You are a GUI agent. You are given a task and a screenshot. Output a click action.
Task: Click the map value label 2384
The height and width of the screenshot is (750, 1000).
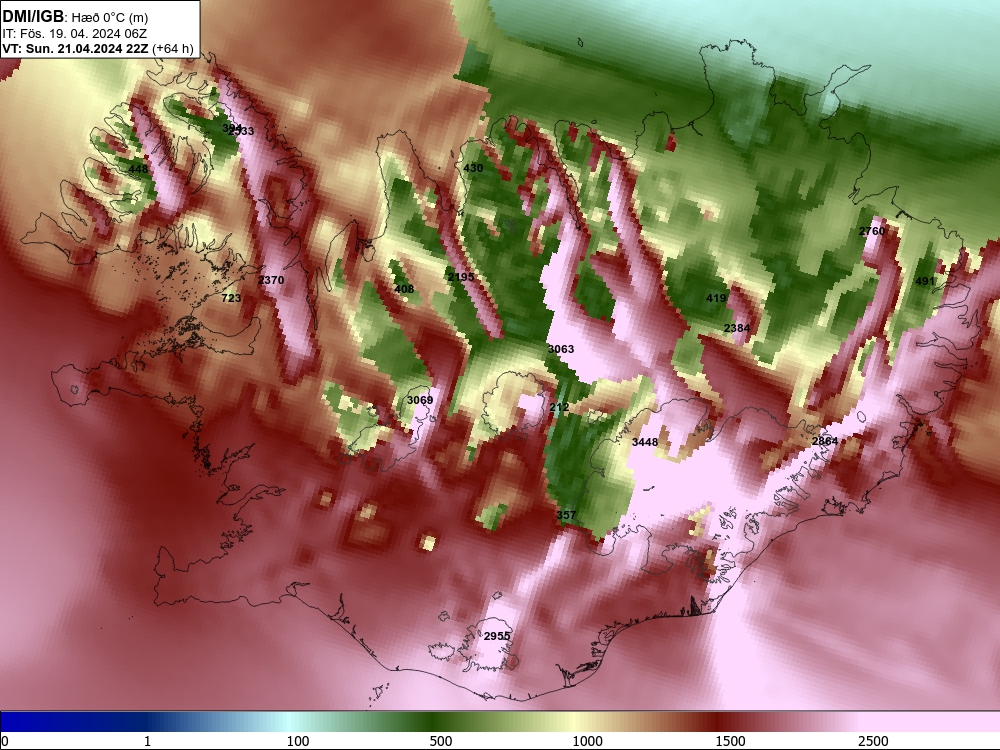point(737,328)
